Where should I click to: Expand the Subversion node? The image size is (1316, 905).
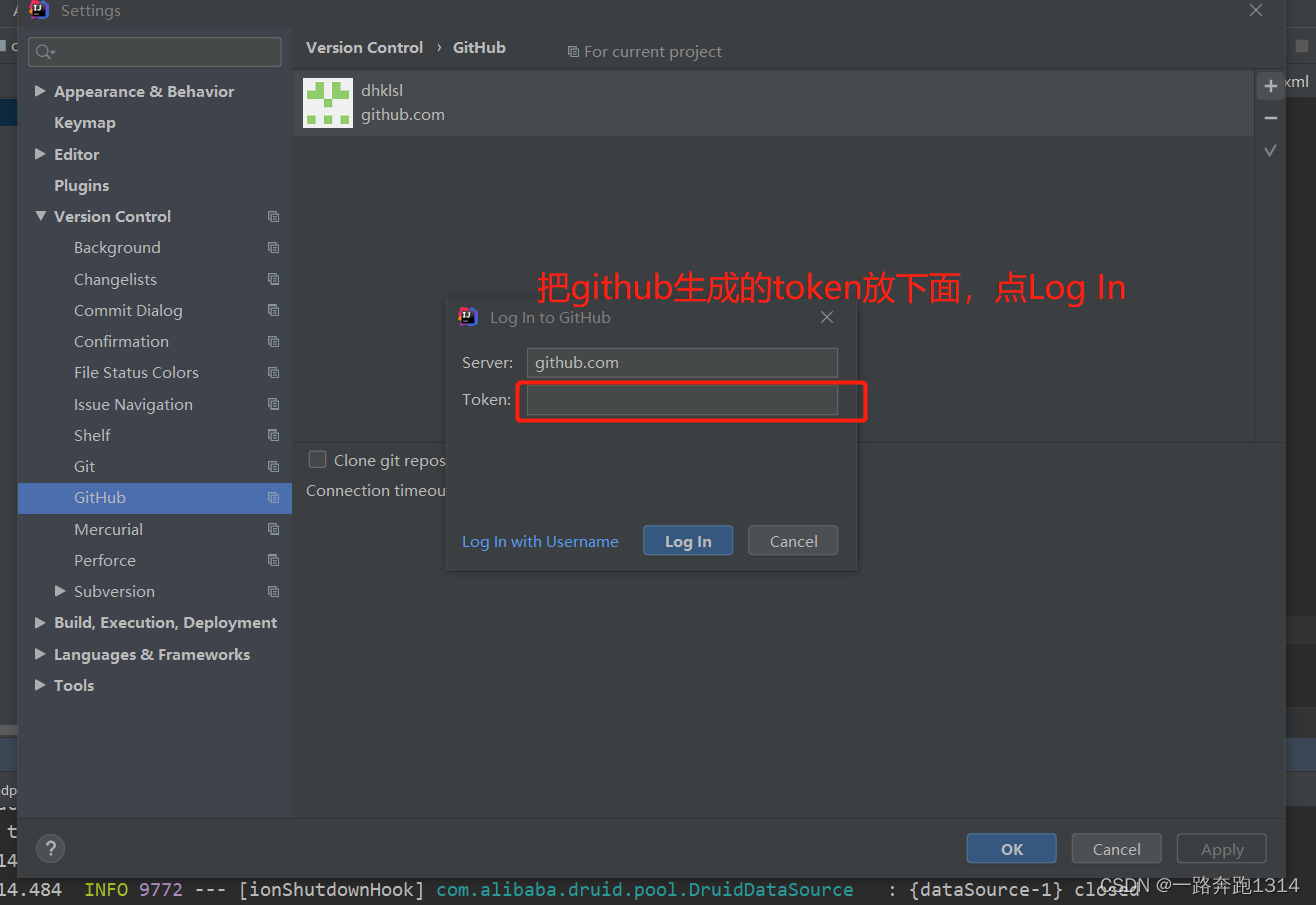click(x=60, y=591)
